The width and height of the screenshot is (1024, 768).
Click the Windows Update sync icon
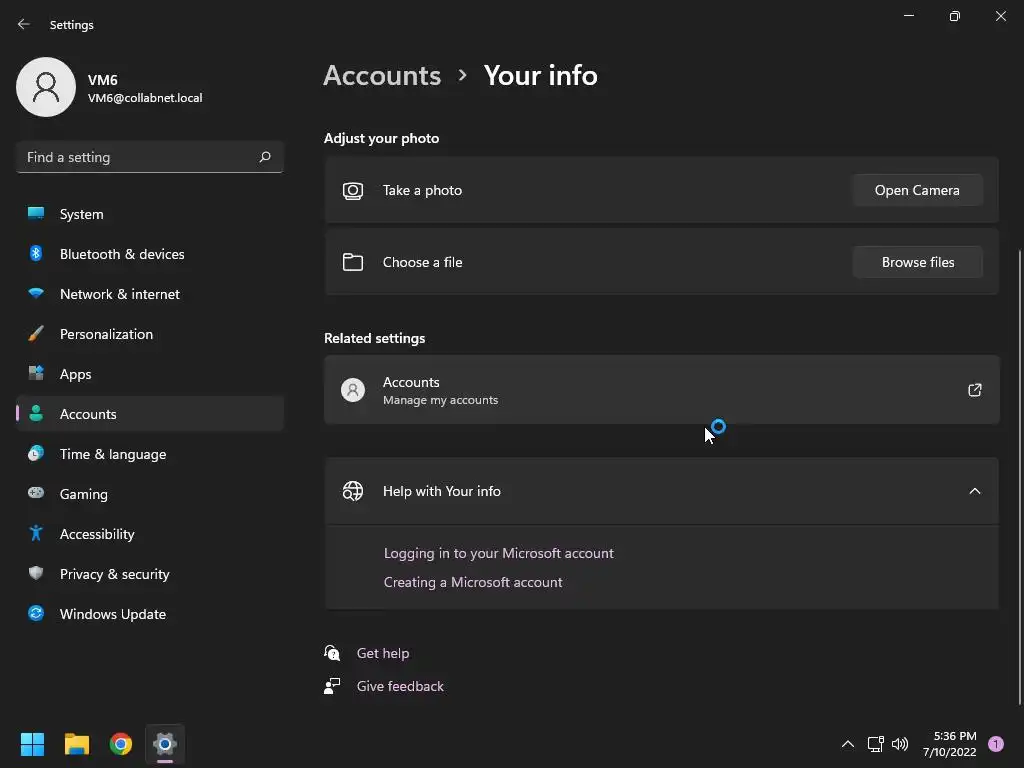pos(36,614)
